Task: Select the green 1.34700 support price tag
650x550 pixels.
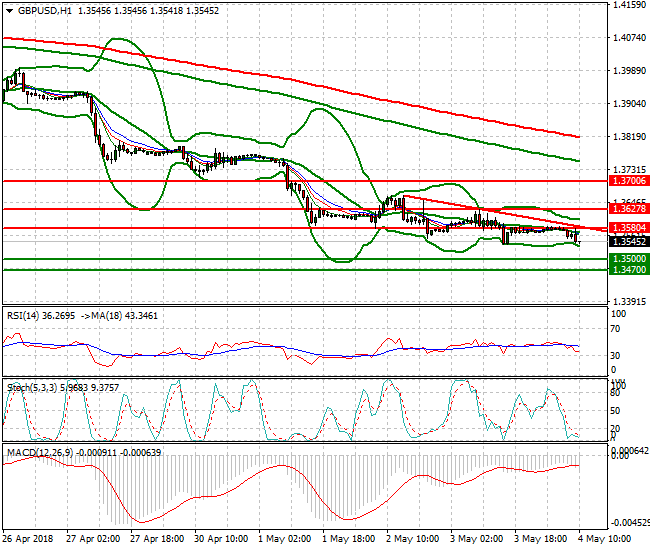Action: click(629, 269)
